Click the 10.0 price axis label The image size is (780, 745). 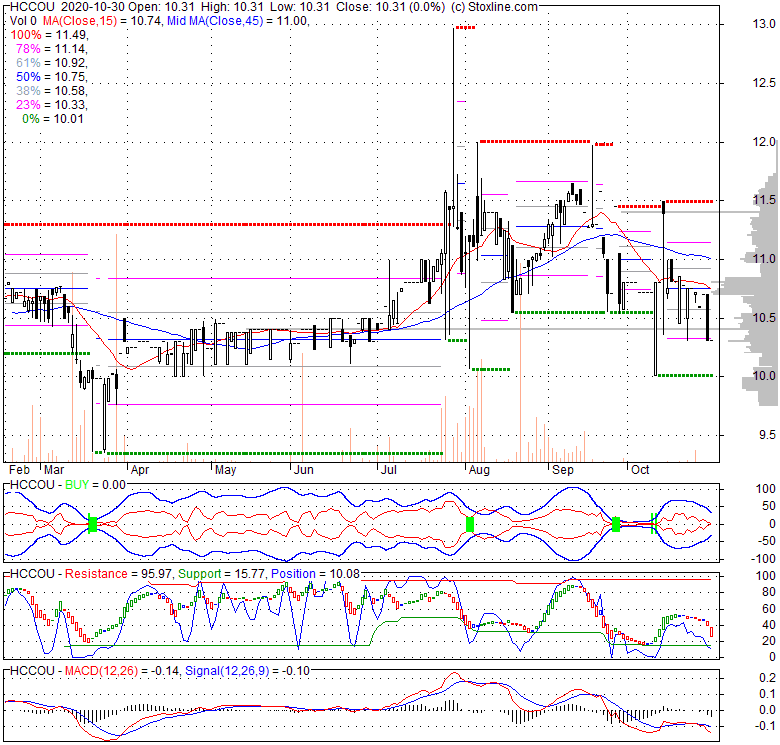click(764, 375)
